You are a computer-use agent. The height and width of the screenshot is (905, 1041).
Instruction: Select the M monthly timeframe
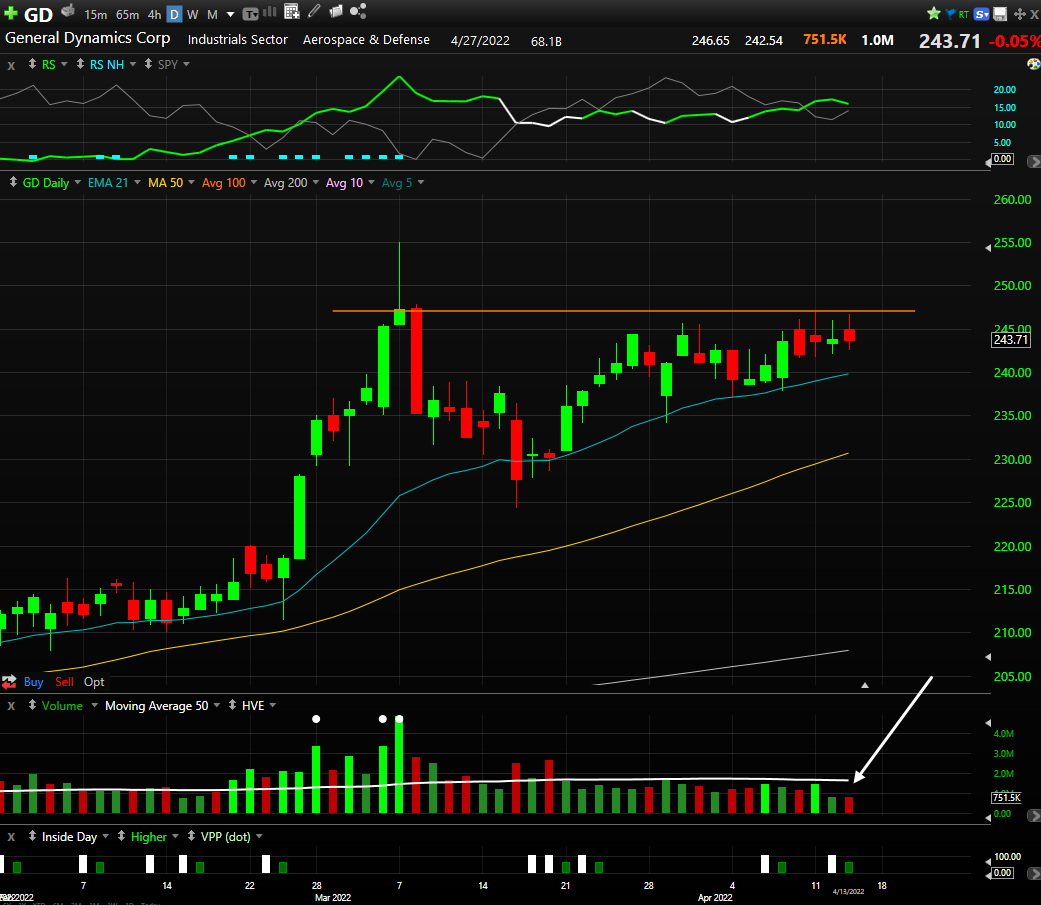212,15
